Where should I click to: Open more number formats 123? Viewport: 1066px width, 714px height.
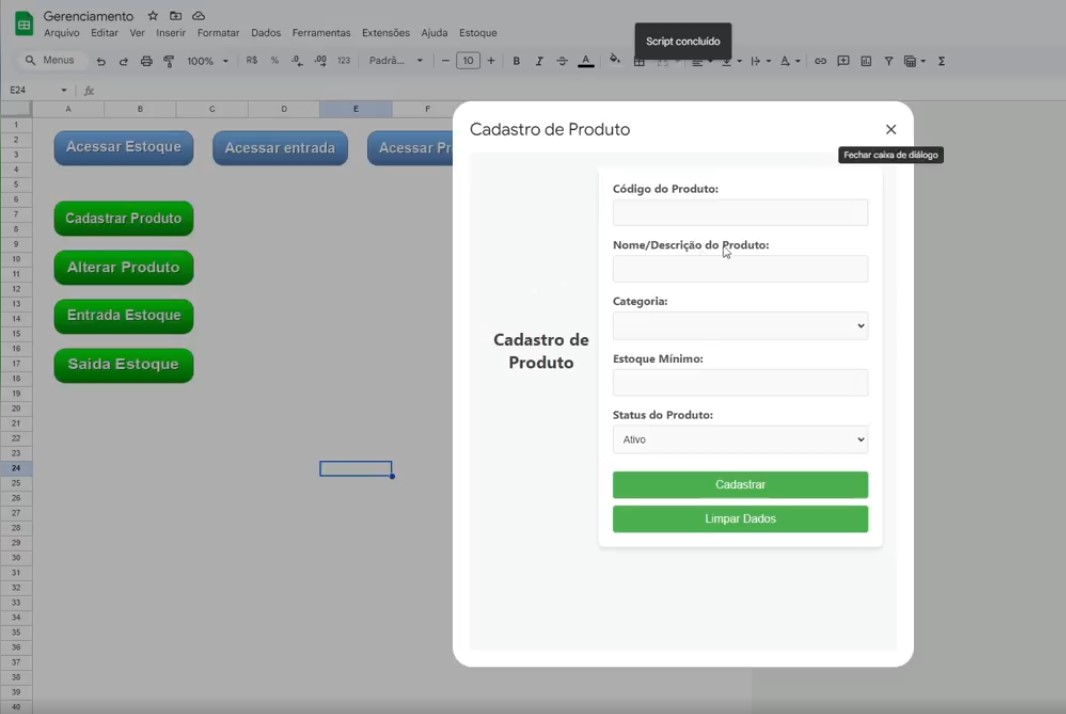(x=343, y=61)
